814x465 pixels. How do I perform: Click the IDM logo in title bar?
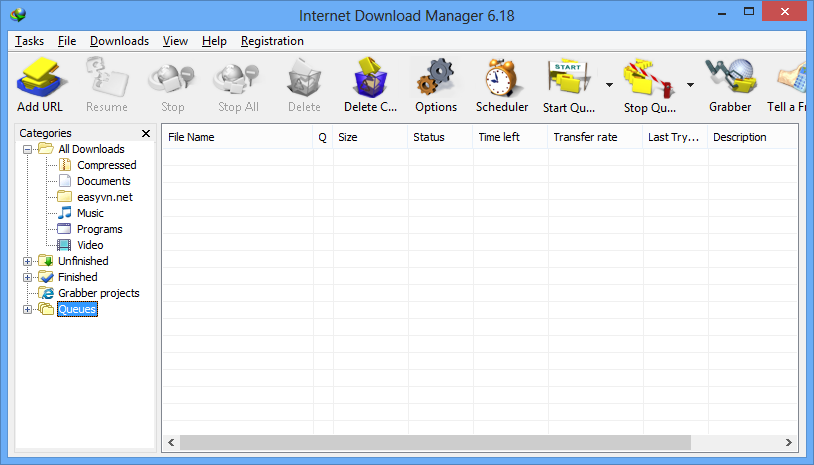[x=18, y=15]
